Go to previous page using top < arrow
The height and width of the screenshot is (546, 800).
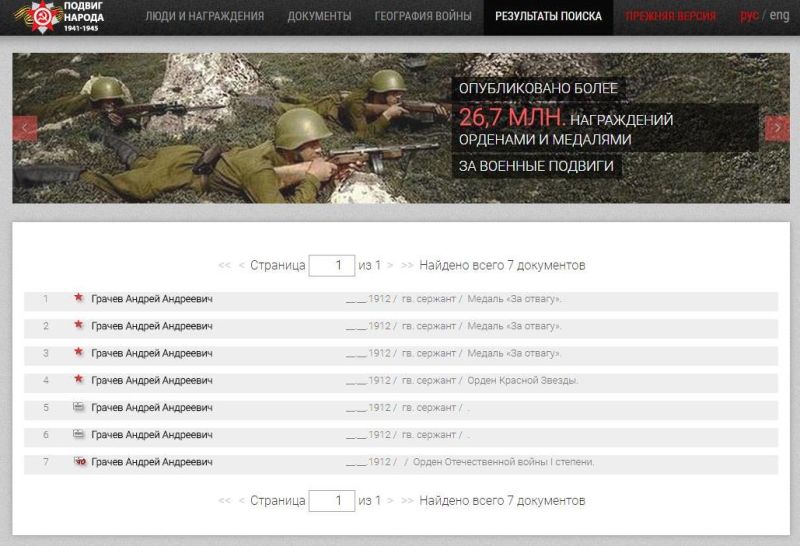(242, 265)
